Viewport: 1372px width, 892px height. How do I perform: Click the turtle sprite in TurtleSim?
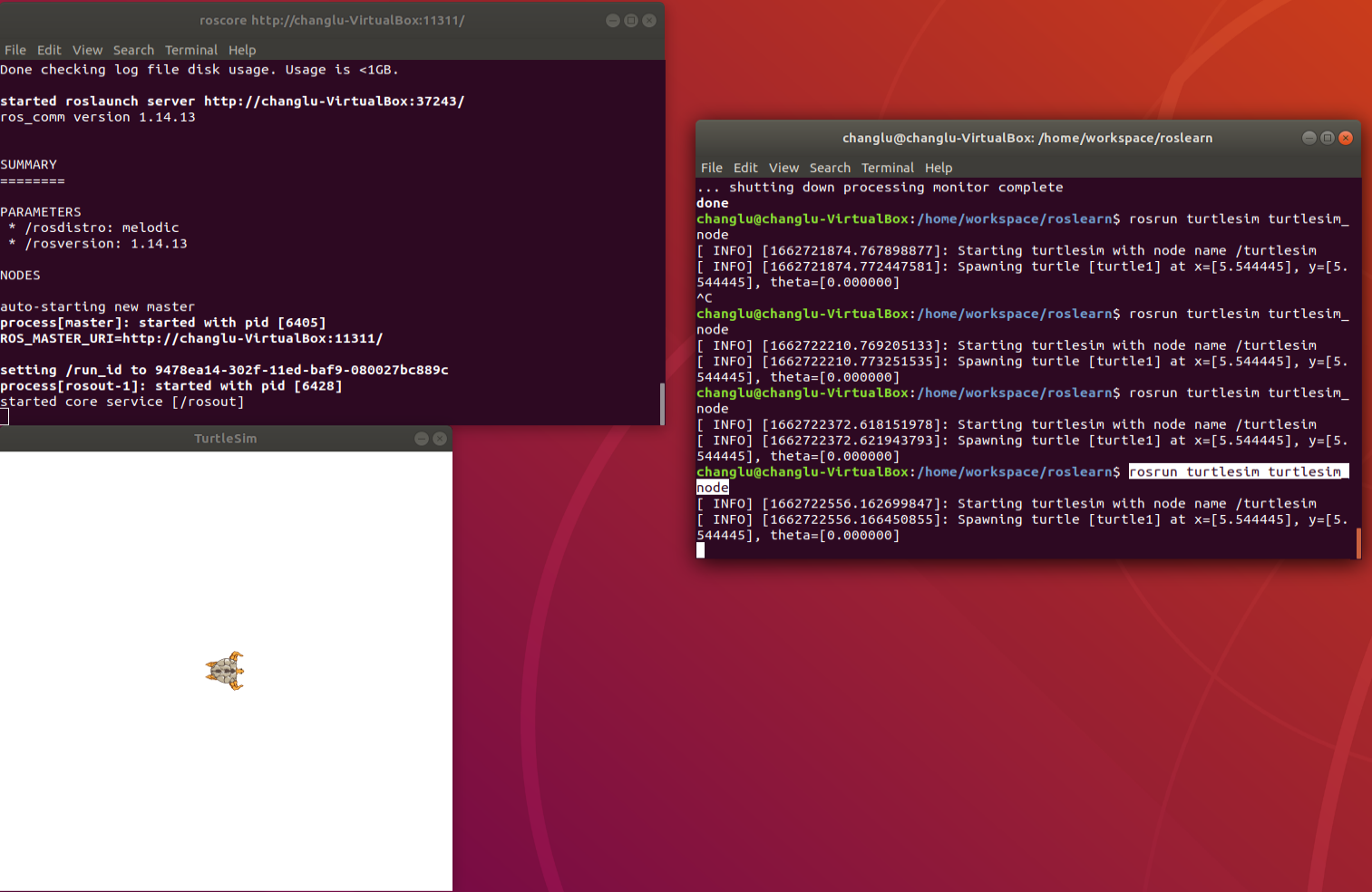pos(225,671)
